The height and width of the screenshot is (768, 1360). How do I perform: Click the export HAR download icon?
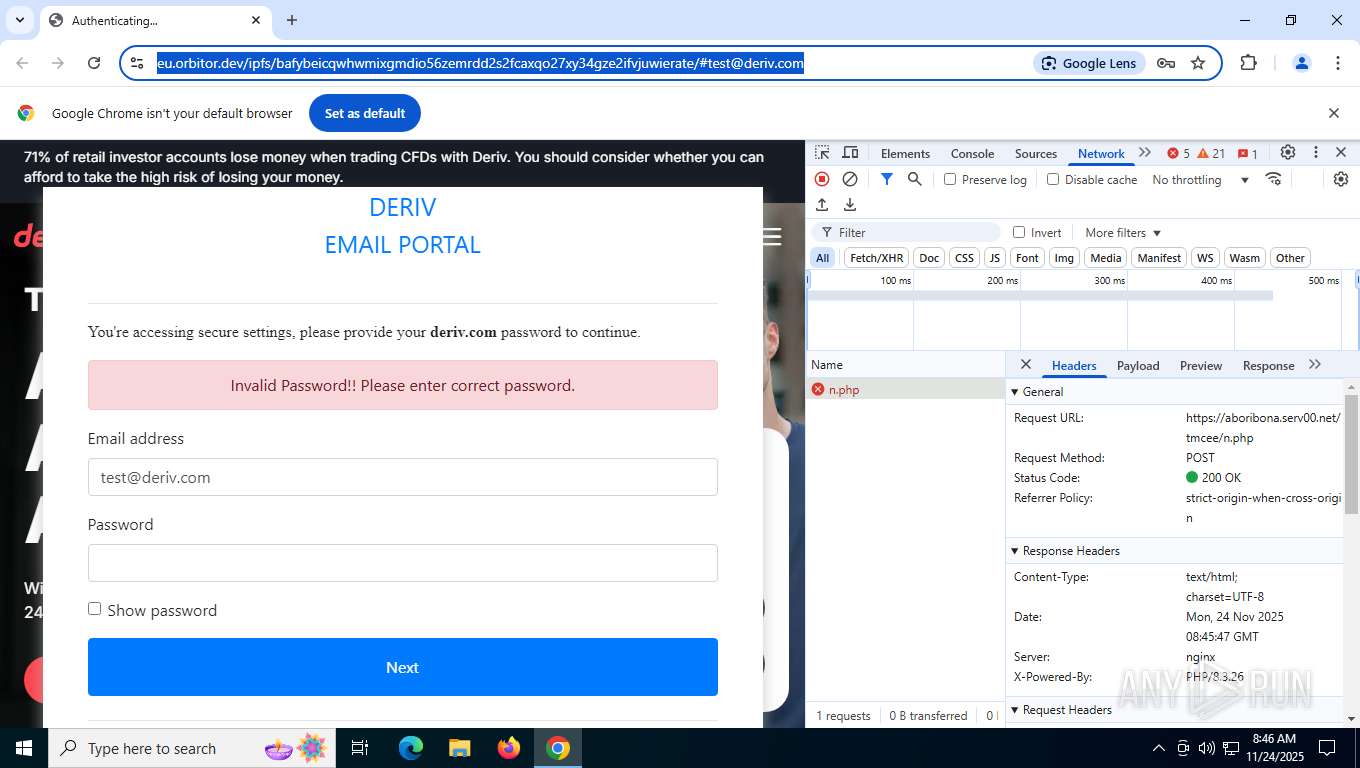[x=850, y=205]
